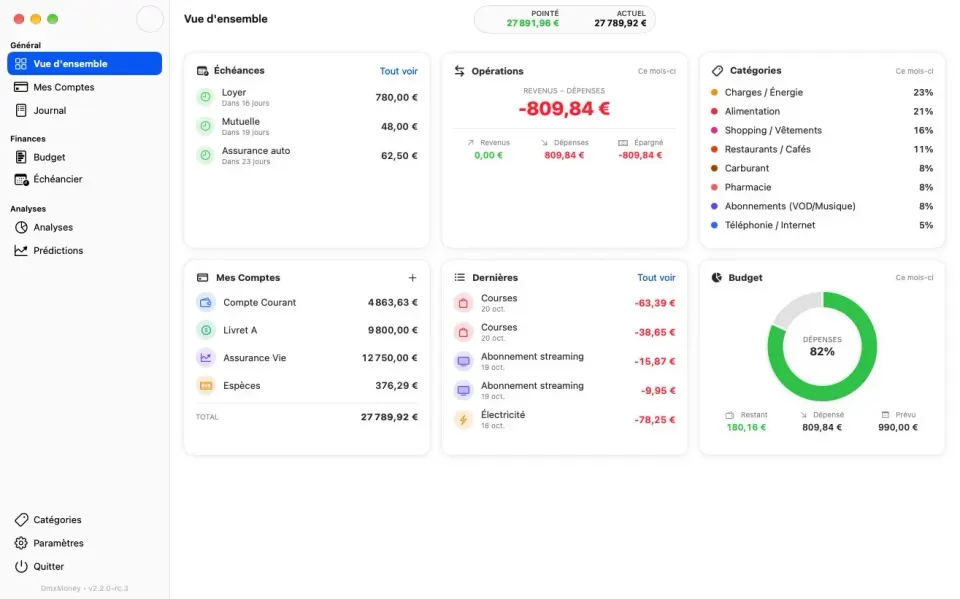Add an account with the plus button
The image size is (960, 599).
(413, 277)
